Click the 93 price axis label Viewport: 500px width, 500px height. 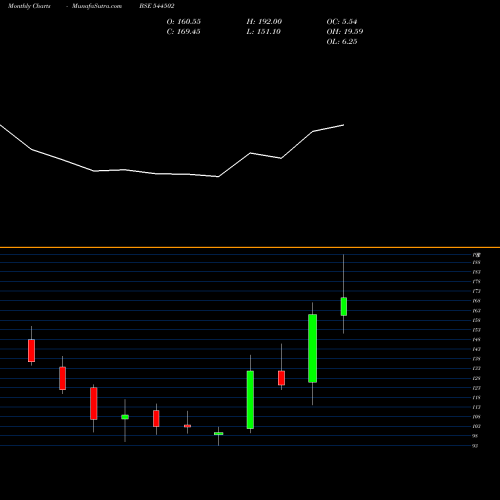[x=475, y=446]
